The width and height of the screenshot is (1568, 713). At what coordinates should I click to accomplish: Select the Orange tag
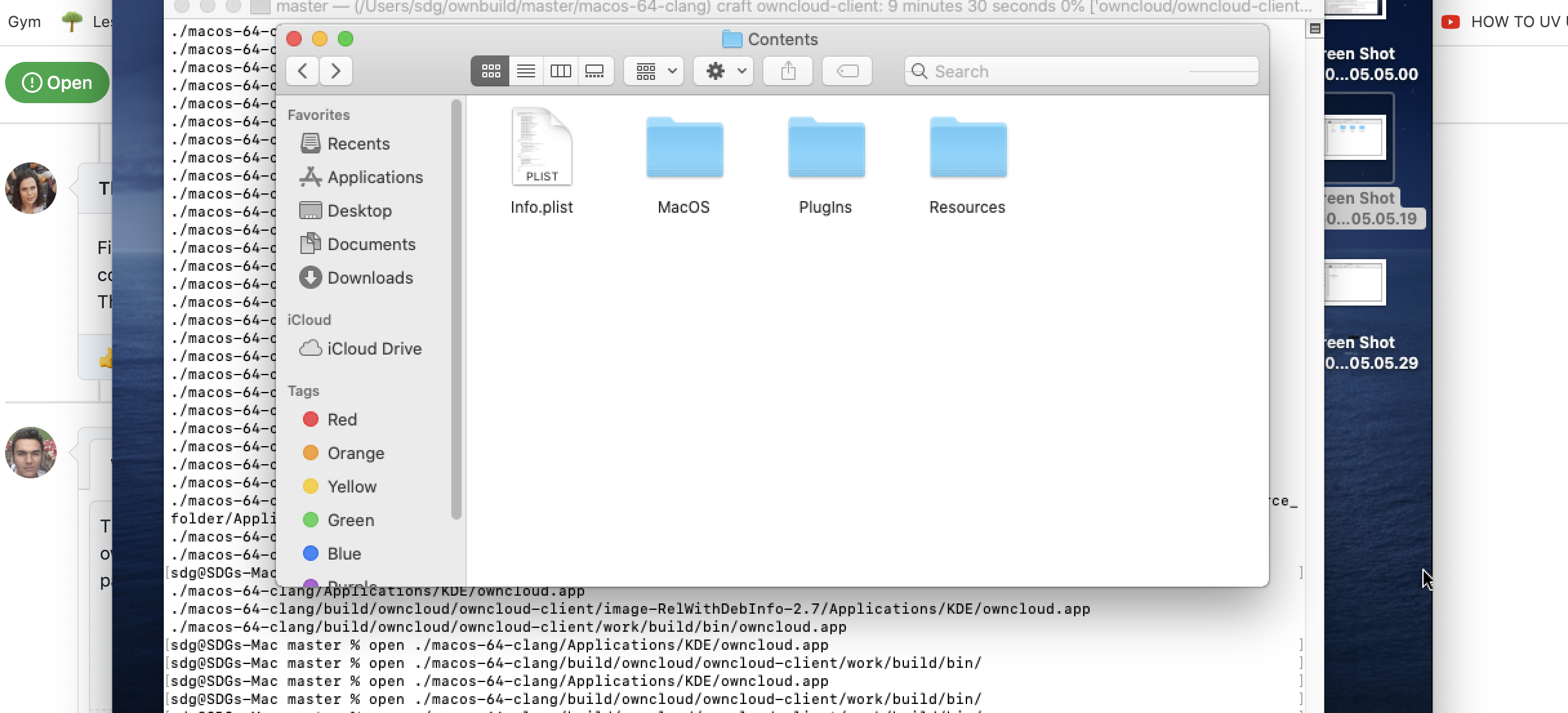[344, 453]
